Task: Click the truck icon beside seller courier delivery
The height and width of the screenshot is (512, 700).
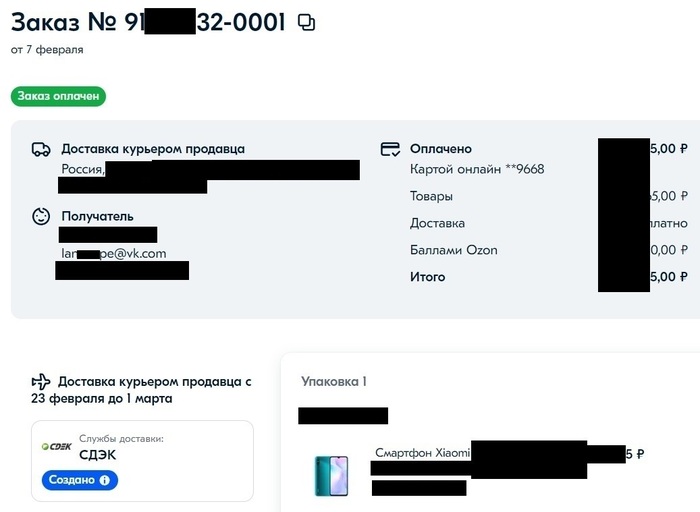Action: 41,150
